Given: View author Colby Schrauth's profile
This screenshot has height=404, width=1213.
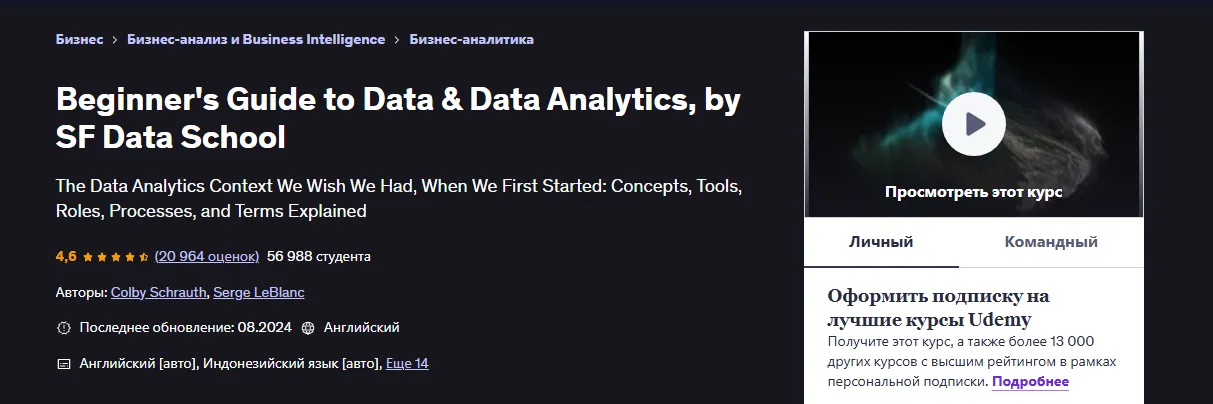Looking at the screenshot, I should (158, 293).
